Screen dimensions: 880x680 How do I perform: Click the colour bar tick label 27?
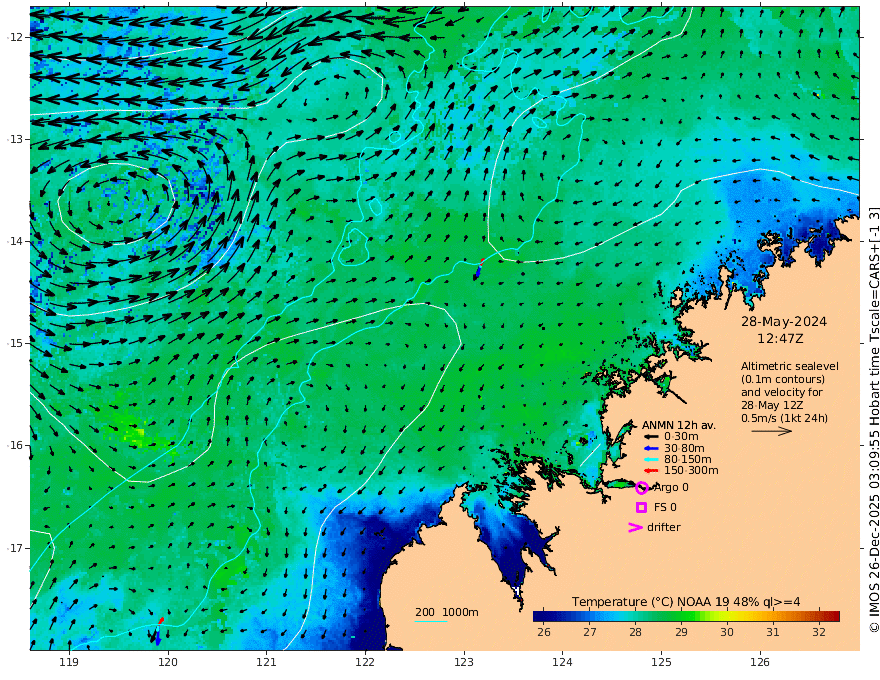589,632
